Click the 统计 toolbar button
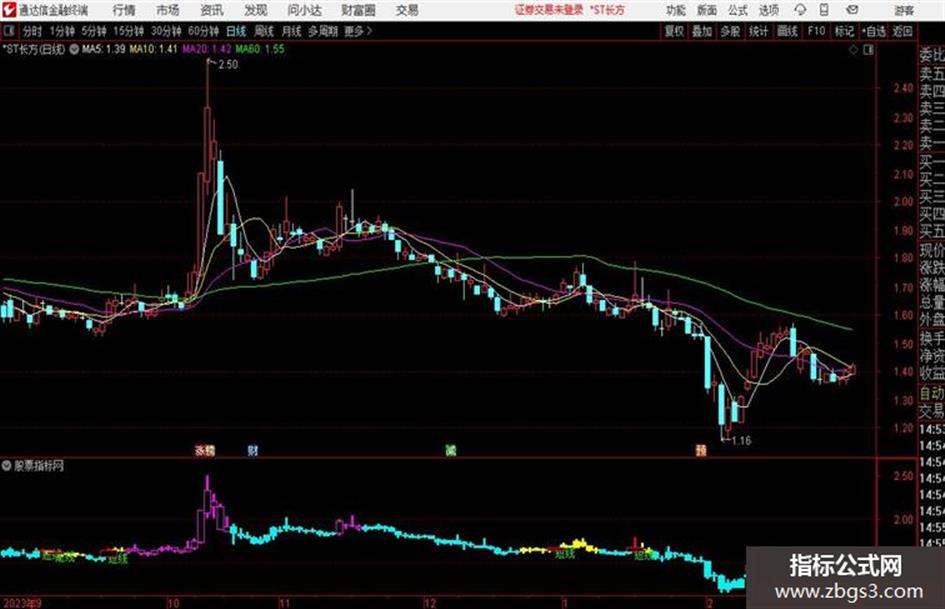This screenshot has height=609, width=945. pos(758,31)
